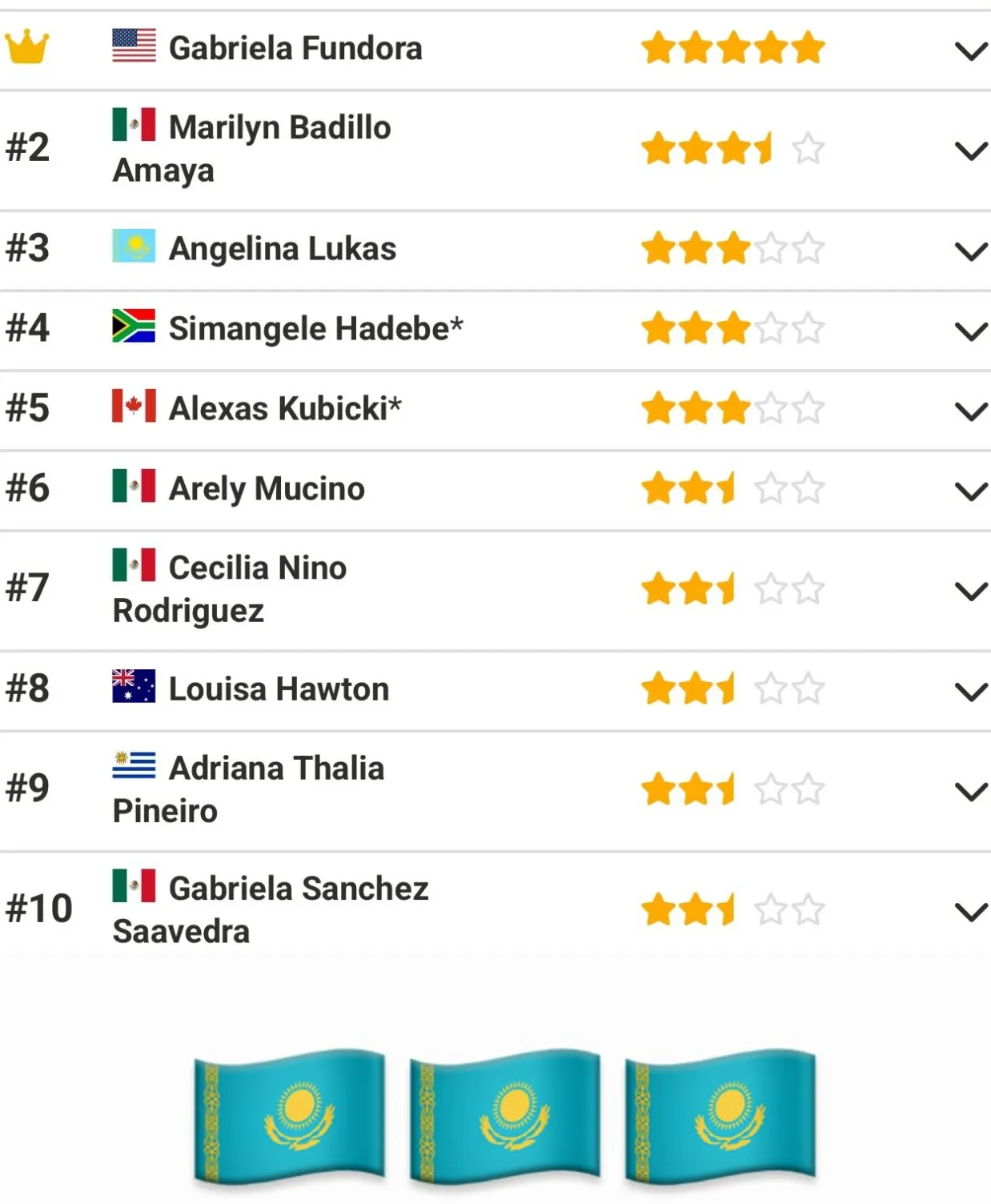Select the Cecilia Nino Rodriguez name
This screenshot has width=991, height=1204.
point(230,589)
